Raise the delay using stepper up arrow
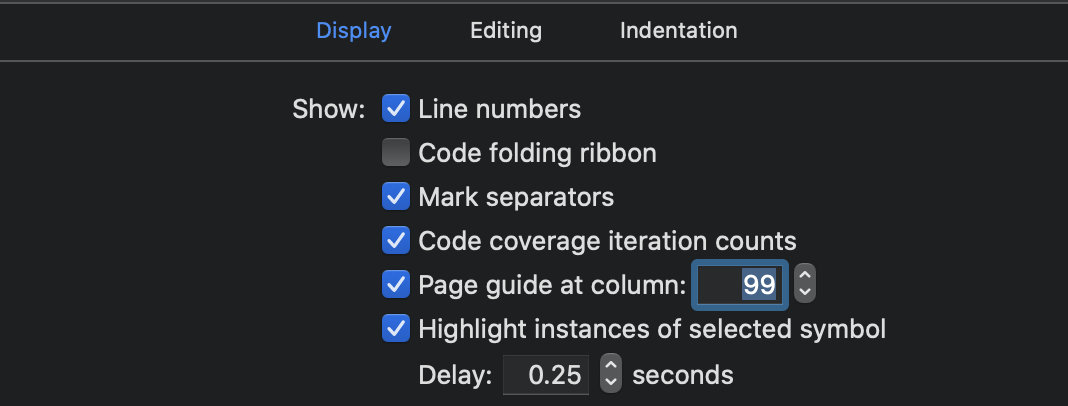 [x=611, y=367]
